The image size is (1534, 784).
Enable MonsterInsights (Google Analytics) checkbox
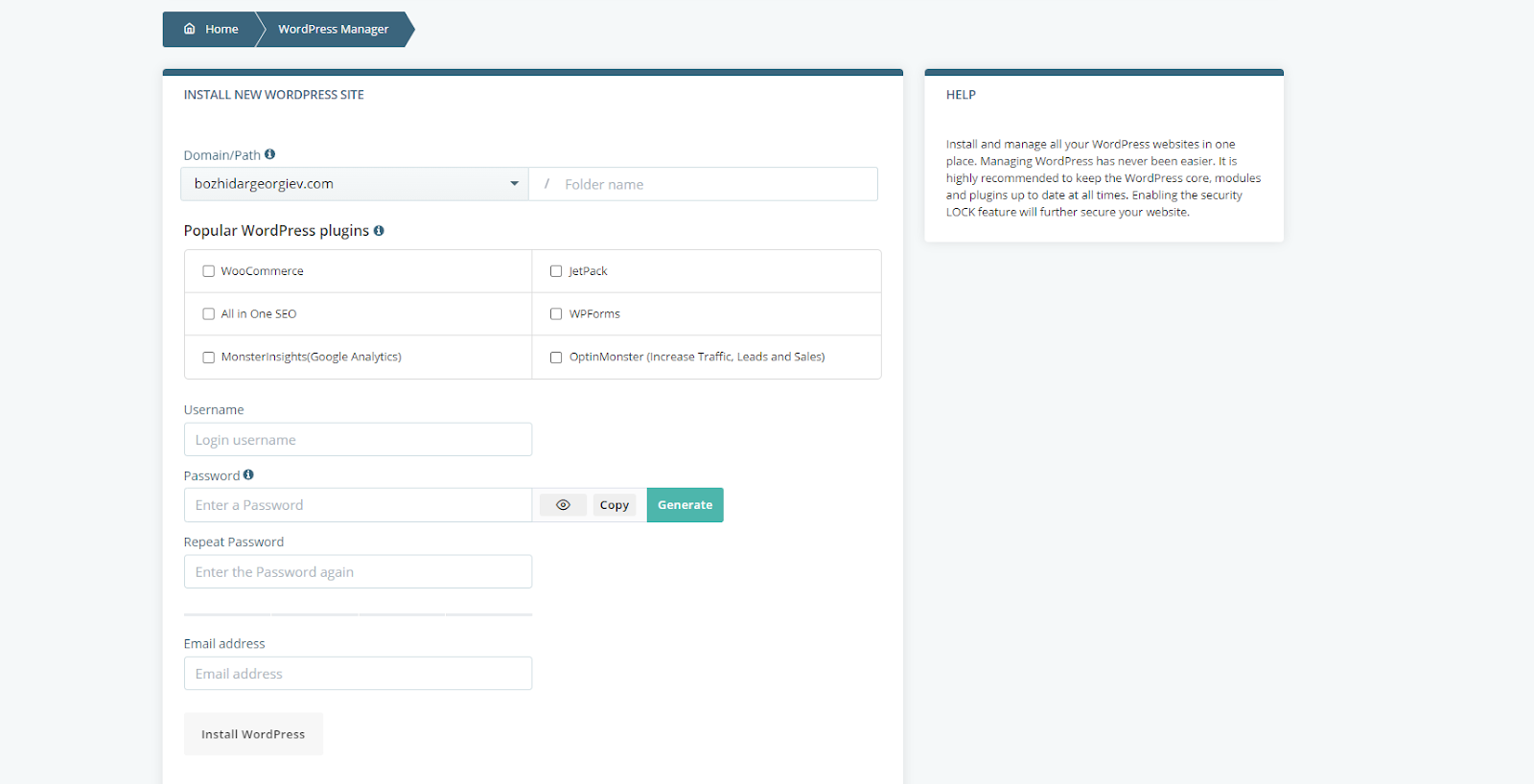pos(208,357)
